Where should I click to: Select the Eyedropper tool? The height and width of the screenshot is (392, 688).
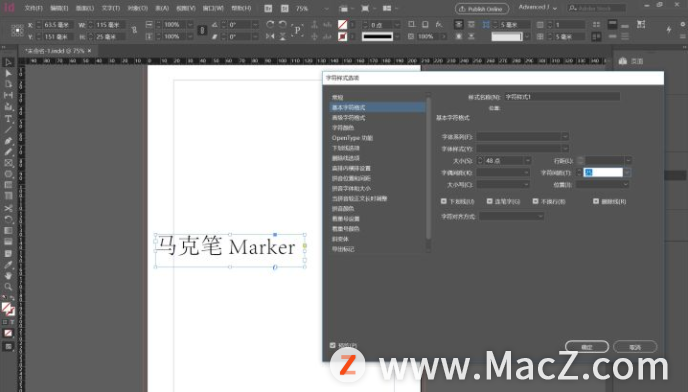coord(8,265)
